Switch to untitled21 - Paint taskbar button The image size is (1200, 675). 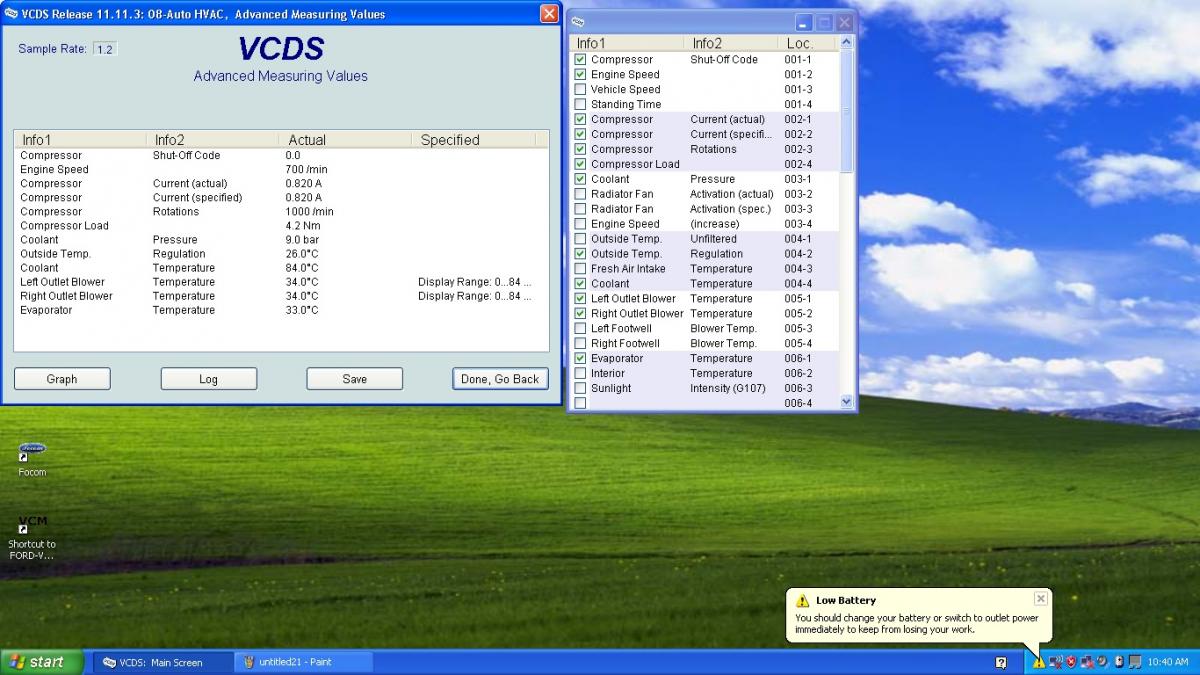click(304, 662)
